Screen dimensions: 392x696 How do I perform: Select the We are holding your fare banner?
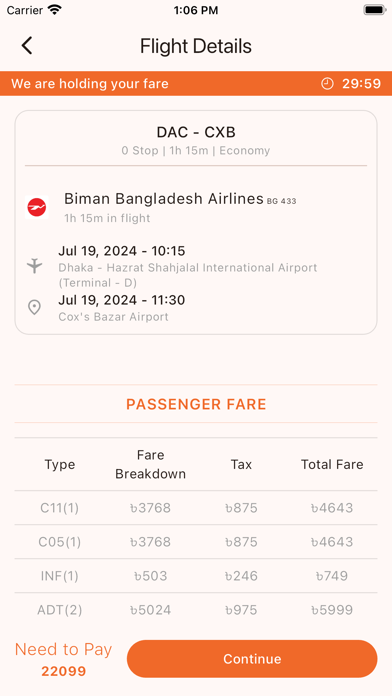tap(196, 83)
